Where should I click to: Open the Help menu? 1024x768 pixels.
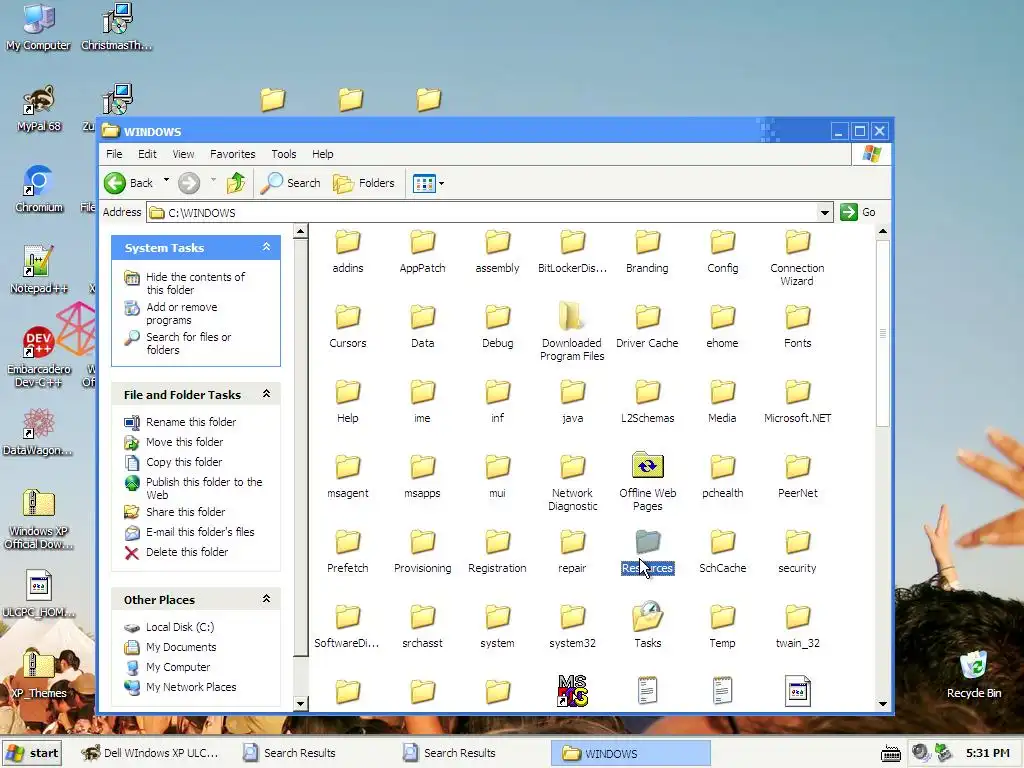323,154
